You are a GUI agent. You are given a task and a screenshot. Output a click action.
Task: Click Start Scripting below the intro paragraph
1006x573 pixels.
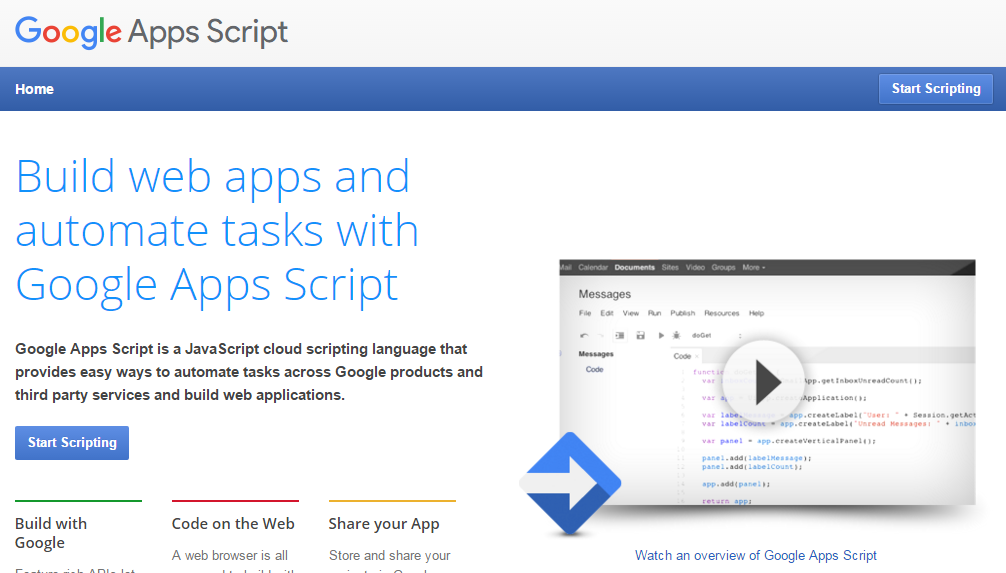coord(72,443)
